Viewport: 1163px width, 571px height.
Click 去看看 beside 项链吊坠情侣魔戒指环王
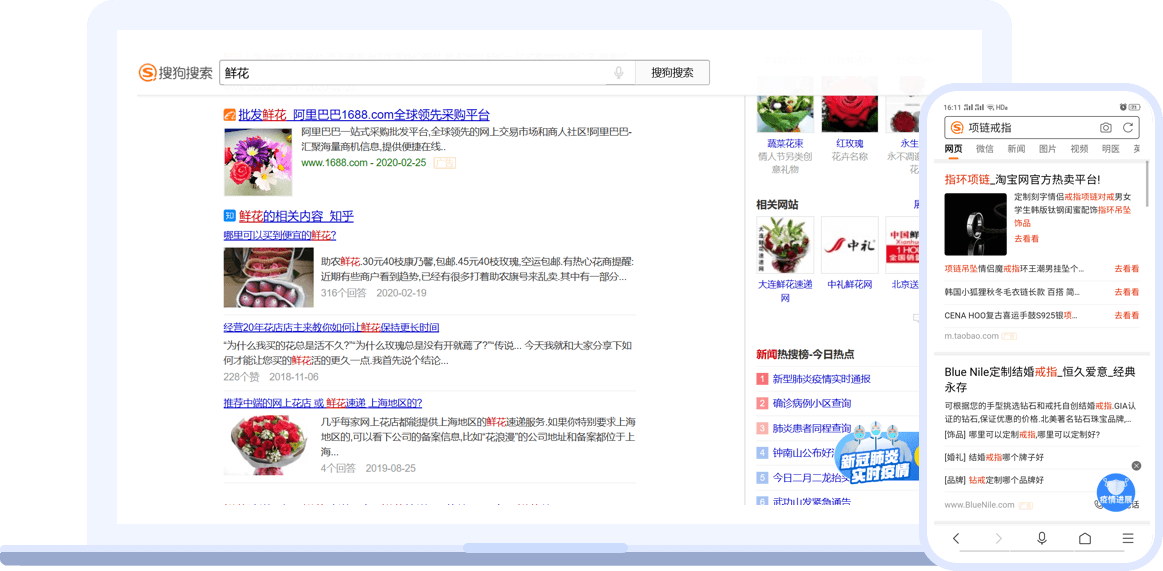(1127, 269)
